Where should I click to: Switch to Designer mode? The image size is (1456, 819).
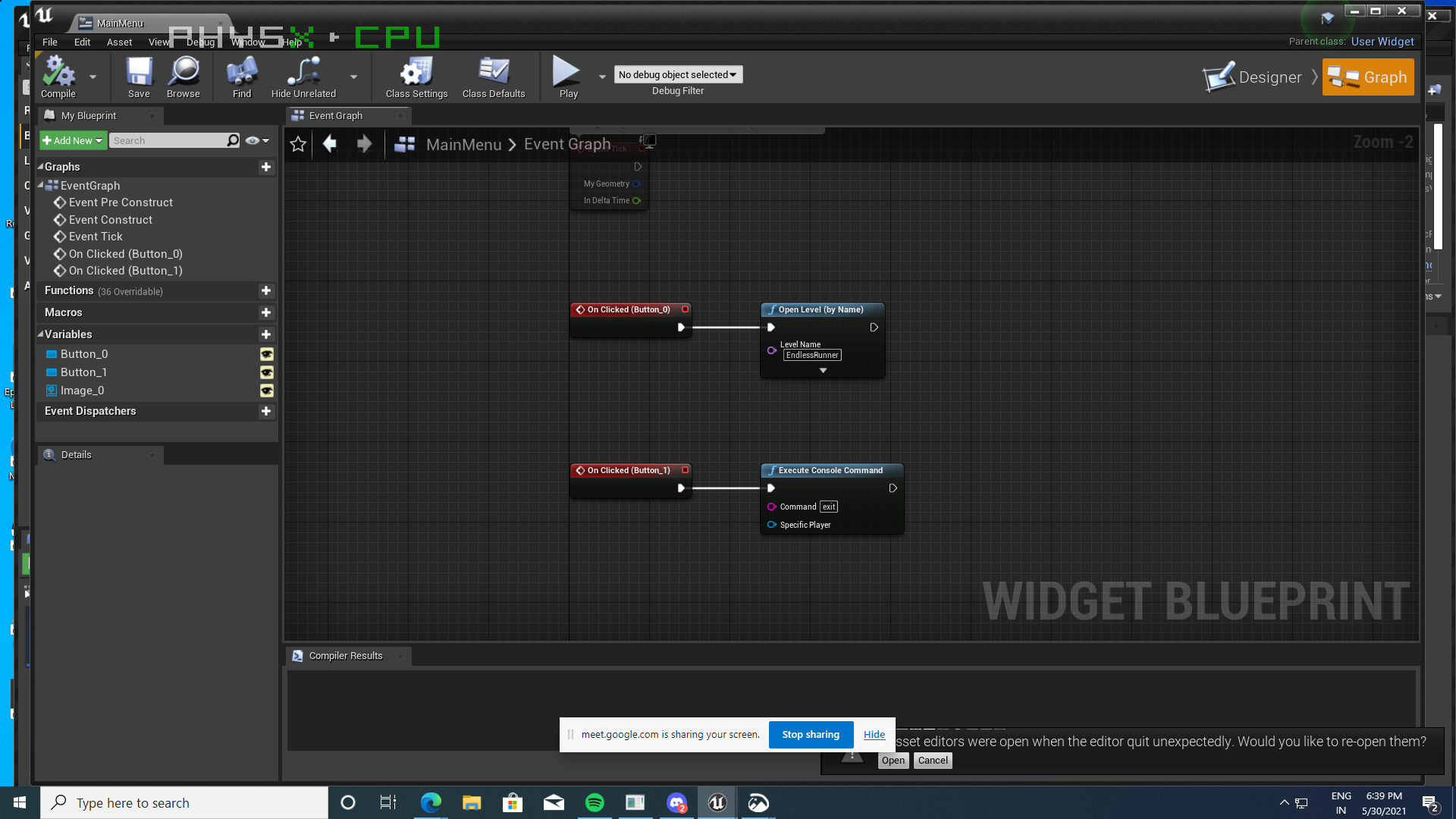click(1255, 77)
